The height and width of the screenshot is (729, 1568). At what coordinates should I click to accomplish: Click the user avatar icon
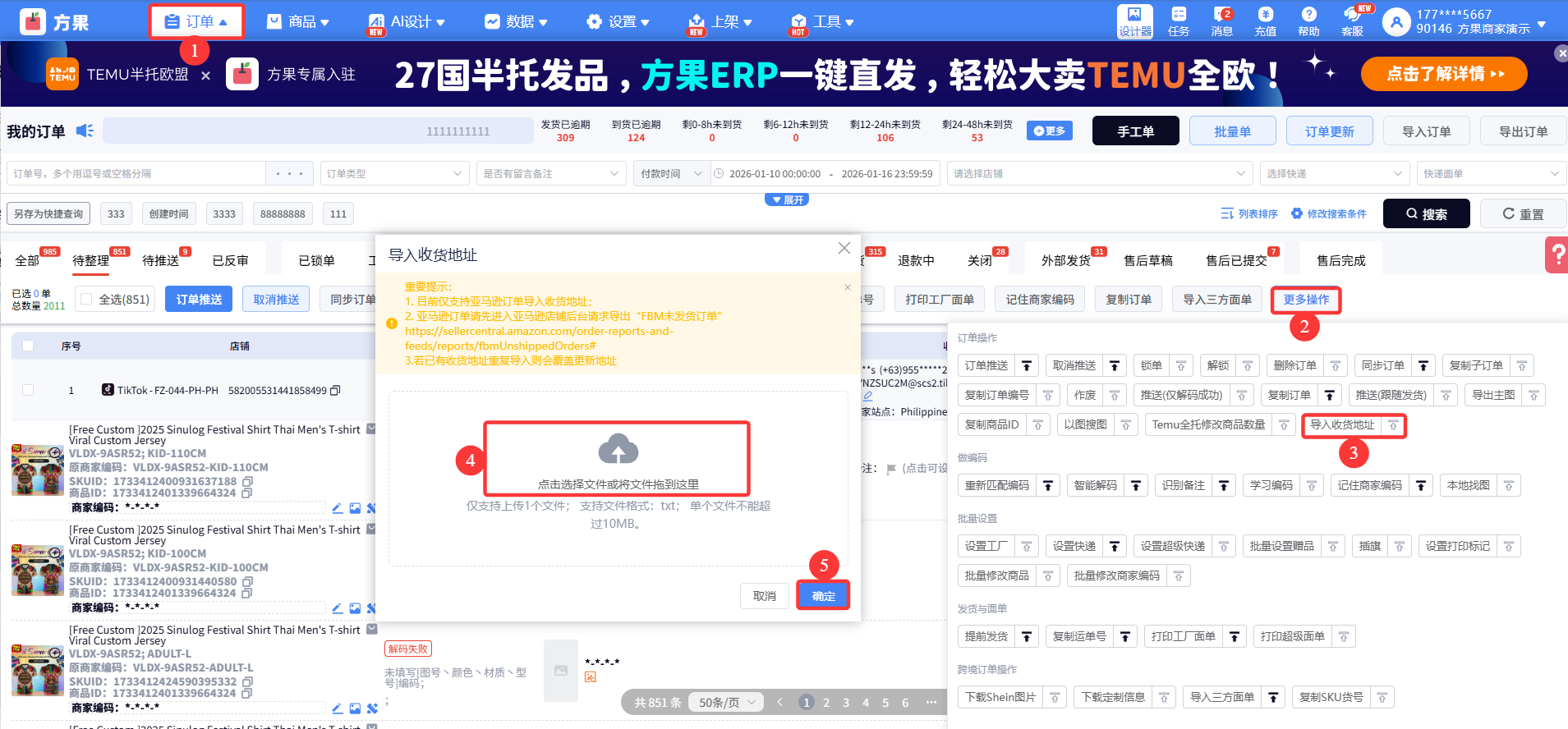tap(1396, 22)
